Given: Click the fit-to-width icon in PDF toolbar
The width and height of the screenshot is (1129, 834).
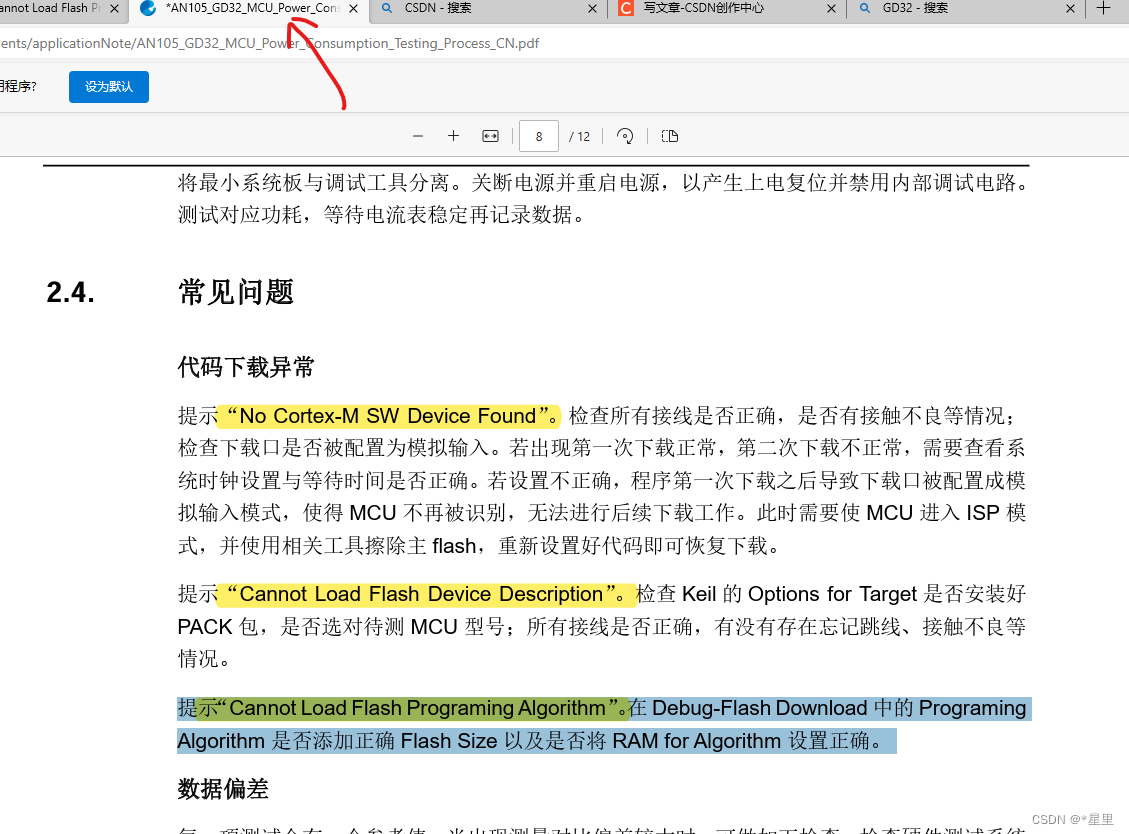Looking at the screenshot, I should 489,136.
